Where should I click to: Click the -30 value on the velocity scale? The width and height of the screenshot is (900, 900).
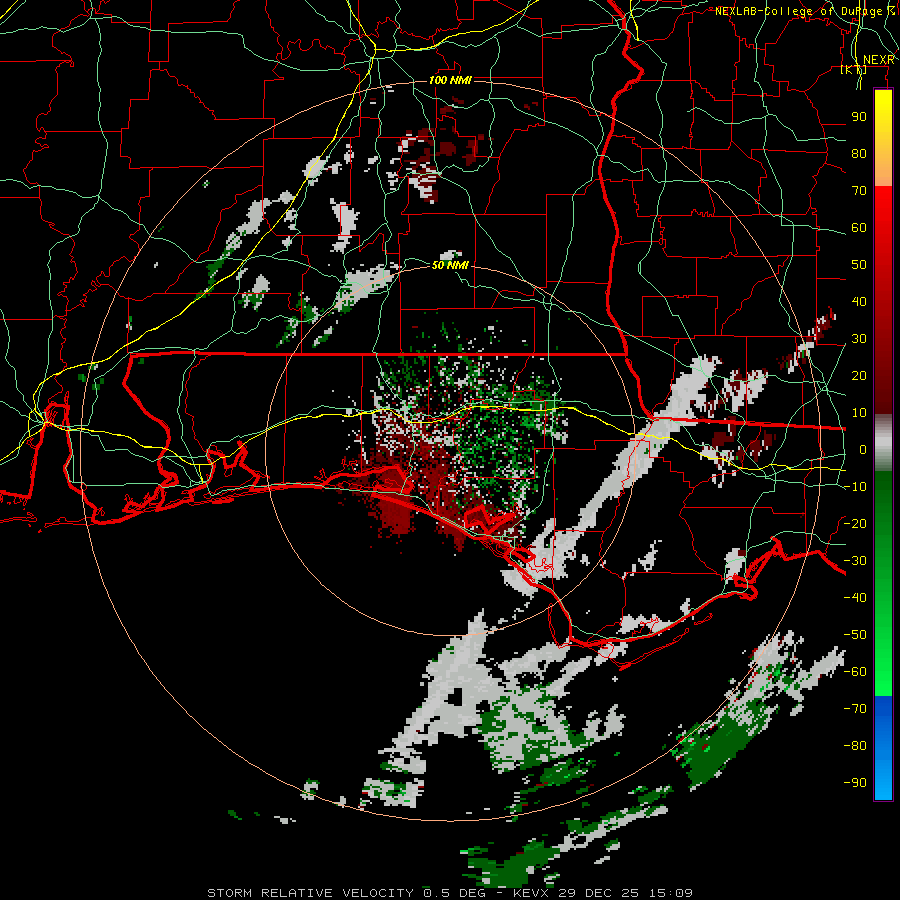pyautogui.click(x=855, y=561)
